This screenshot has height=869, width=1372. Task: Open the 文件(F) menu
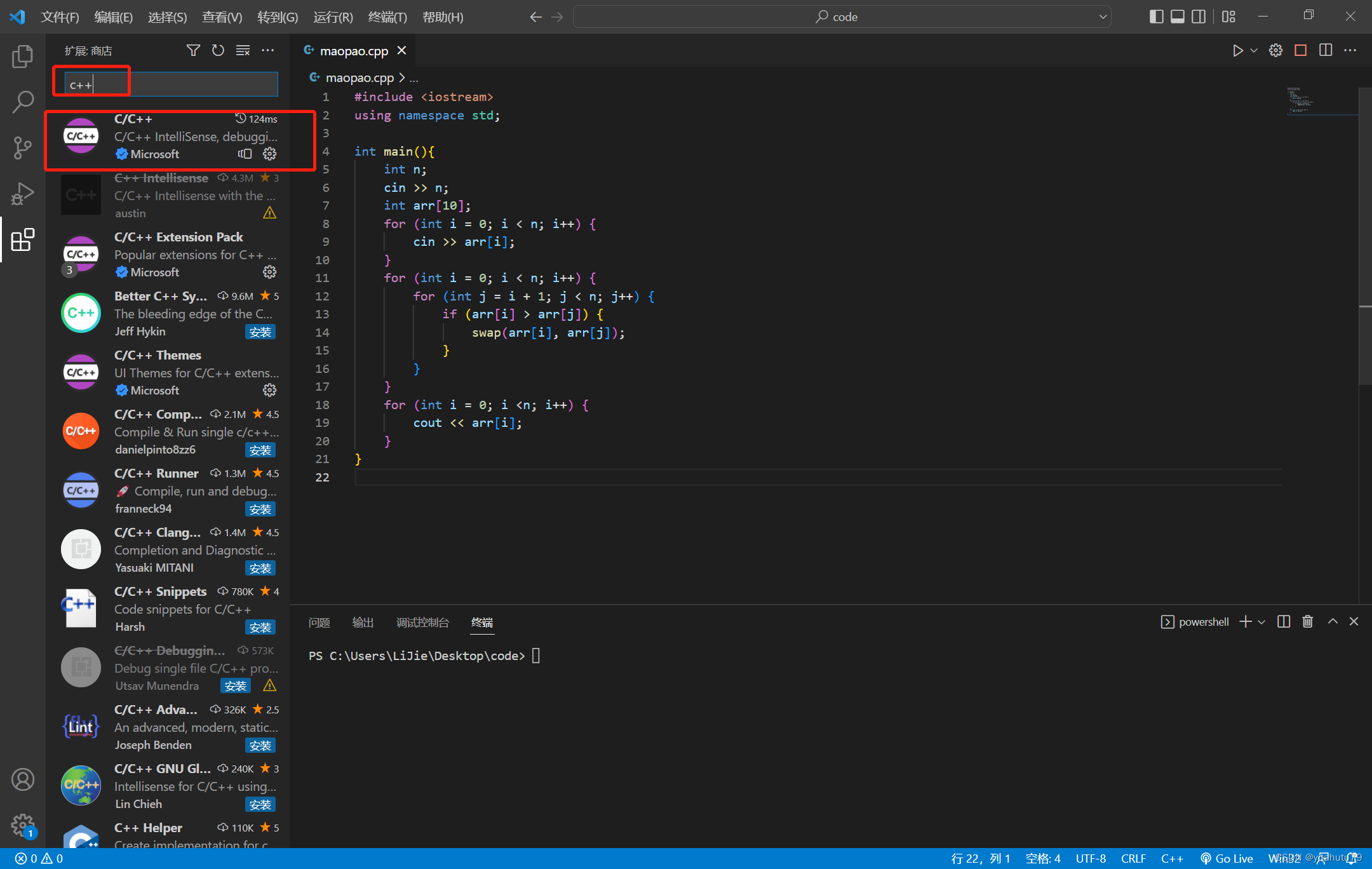(x=60, y=17)
